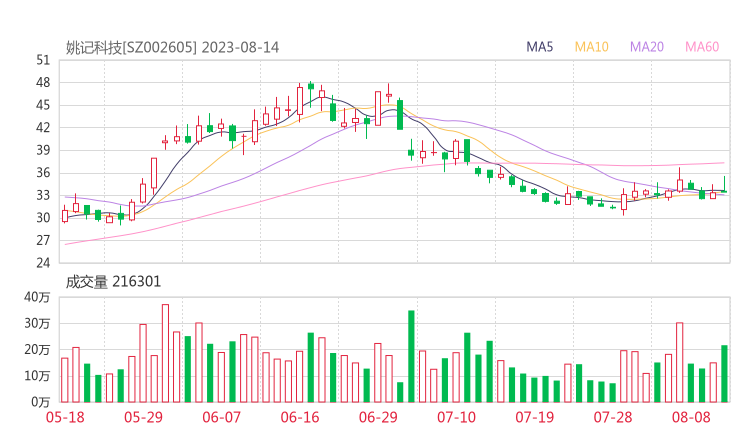Click the first red volume bar at 05-18
The image size is (740, 440).
click(x=65, y=380)
